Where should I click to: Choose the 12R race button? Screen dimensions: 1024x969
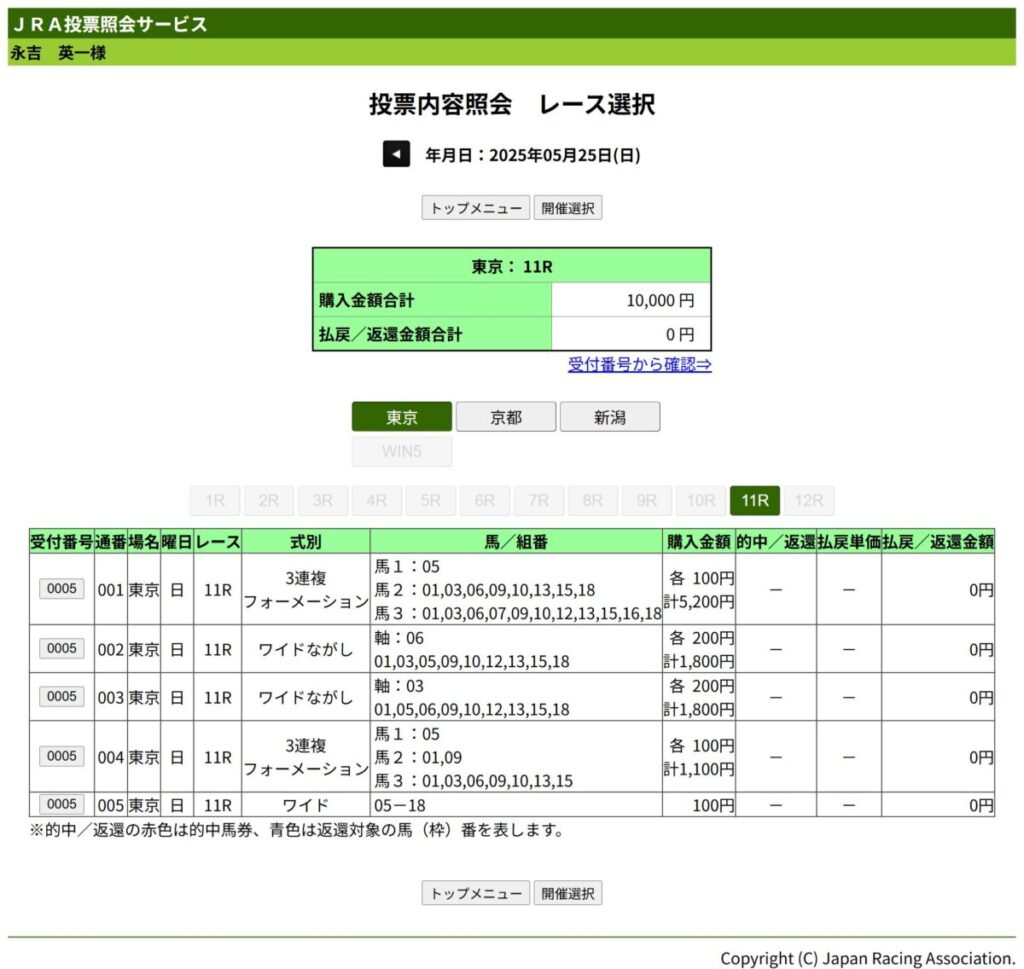point(809,501)
